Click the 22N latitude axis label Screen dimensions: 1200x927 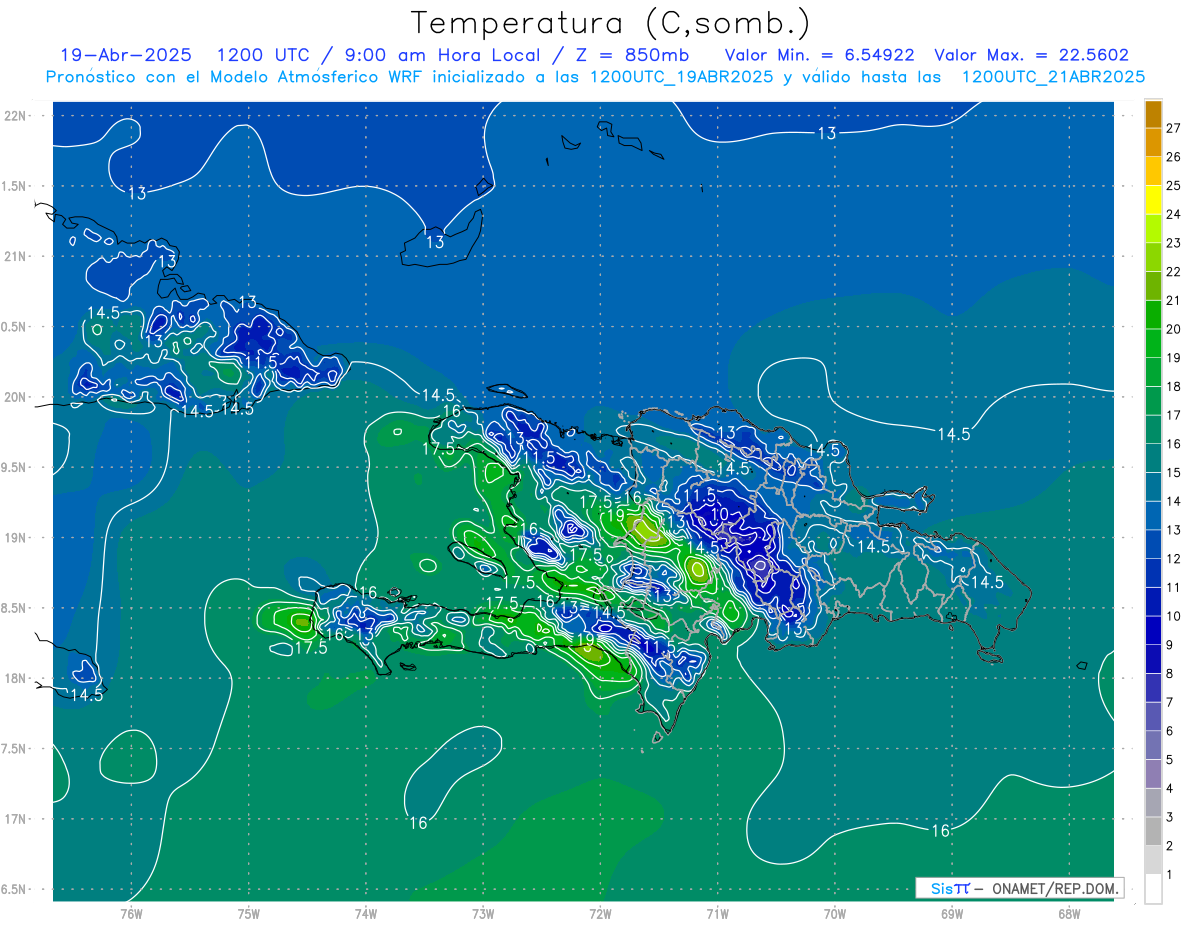[17, 115]
